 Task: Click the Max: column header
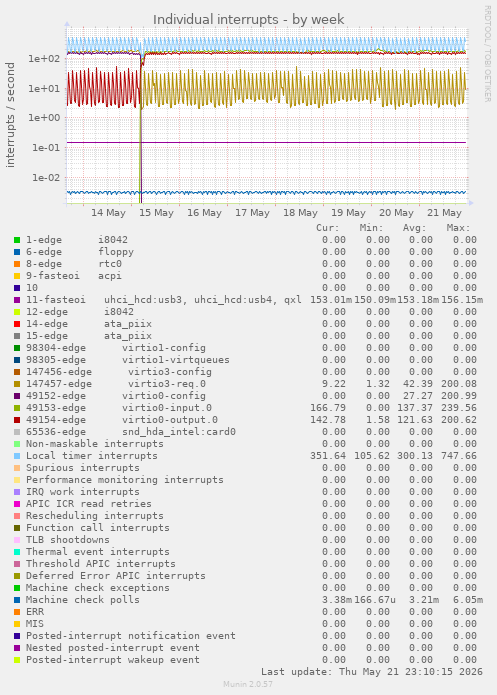point(458,228)
